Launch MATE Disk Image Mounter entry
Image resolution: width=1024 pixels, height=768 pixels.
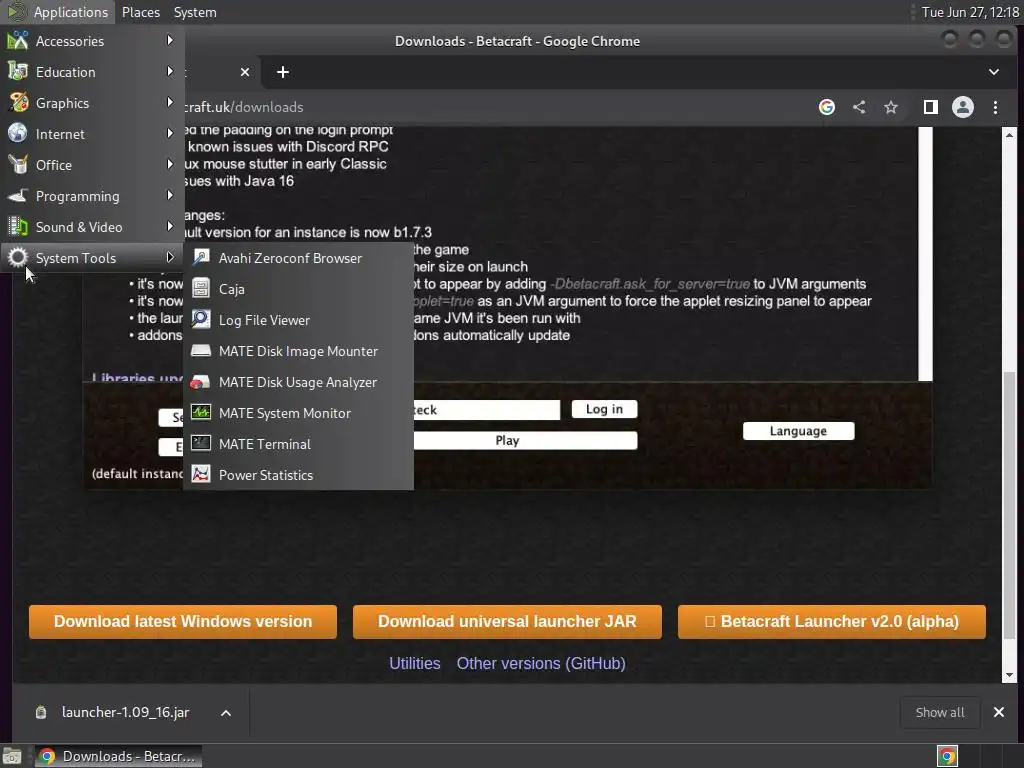[298, 351]
